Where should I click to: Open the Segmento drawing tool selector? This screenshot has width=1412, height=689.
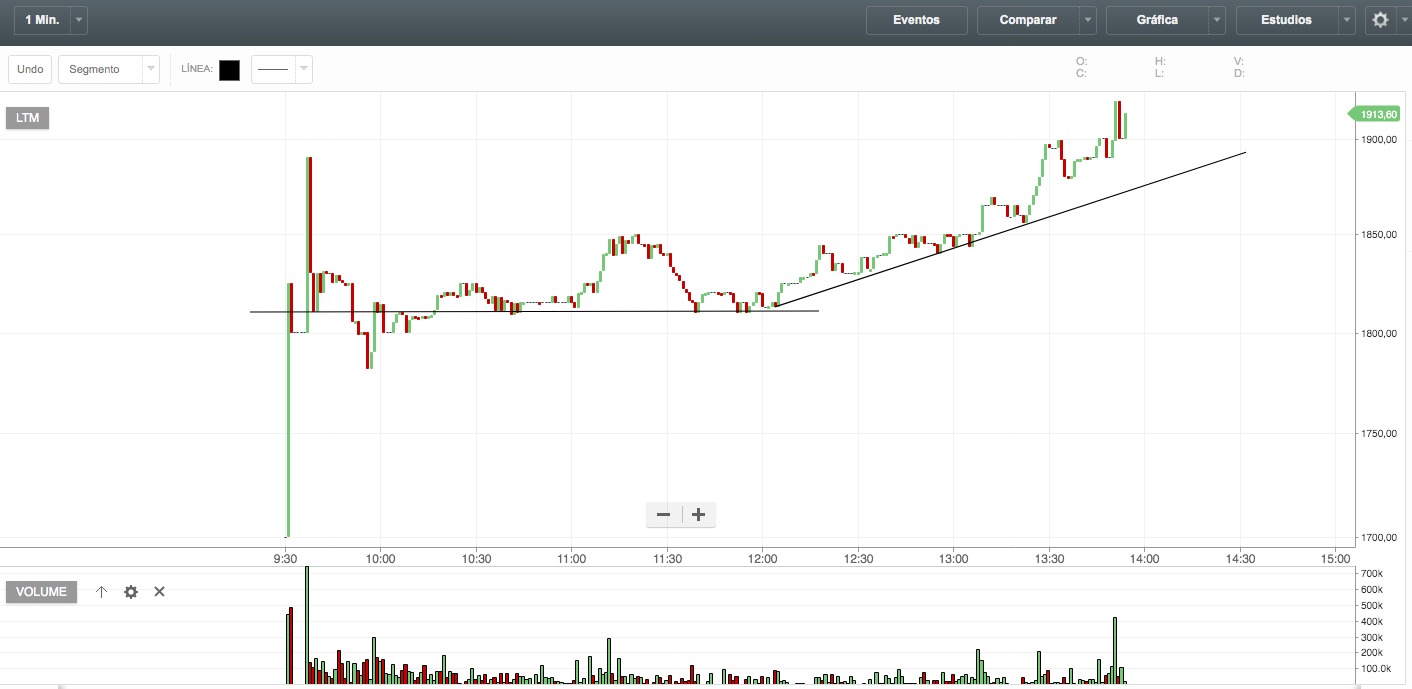(x=109, y=69)
